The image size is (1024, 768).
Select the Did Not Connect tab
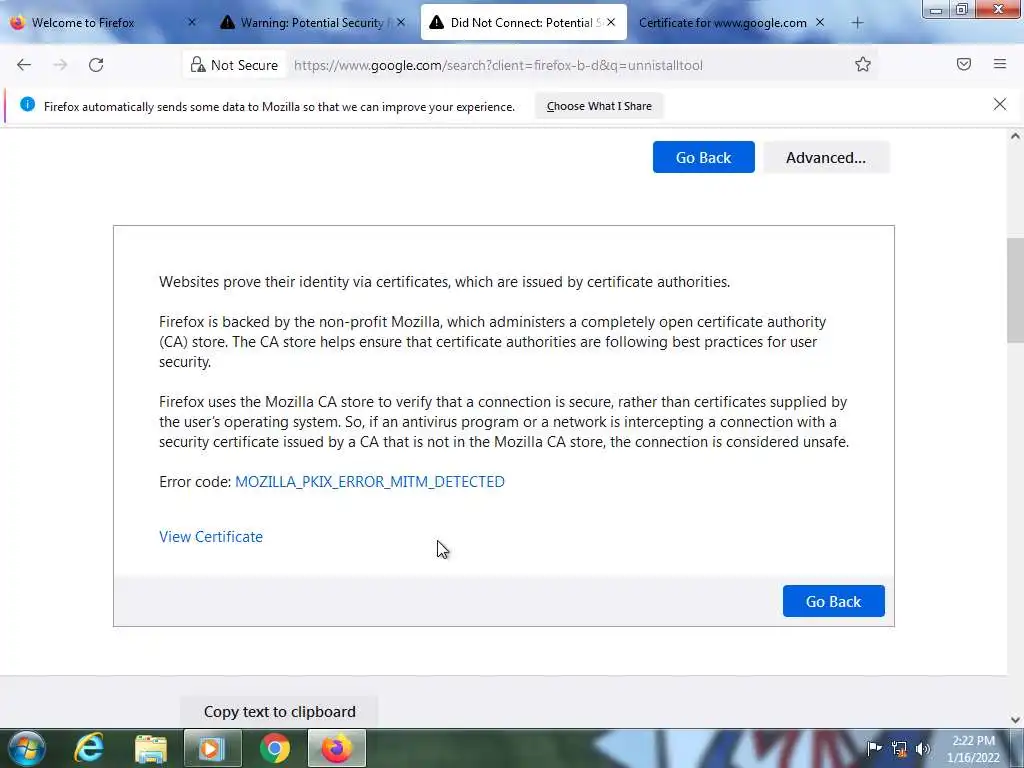(x=523, y=23)
